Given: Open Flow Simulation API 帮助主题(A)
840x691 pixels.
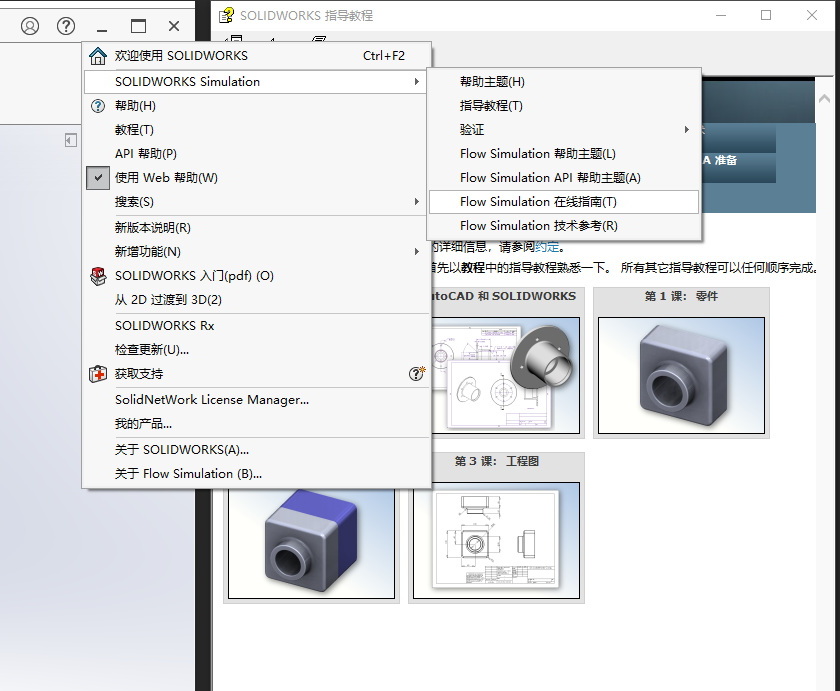Looking at the screenshot, I should pyautogui.click(x=564, y=178).
